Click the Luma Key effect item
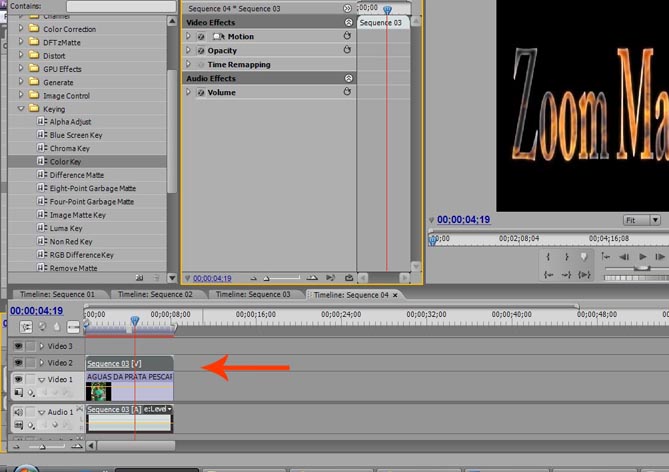The image size is (669, 472). pos(66,228)
